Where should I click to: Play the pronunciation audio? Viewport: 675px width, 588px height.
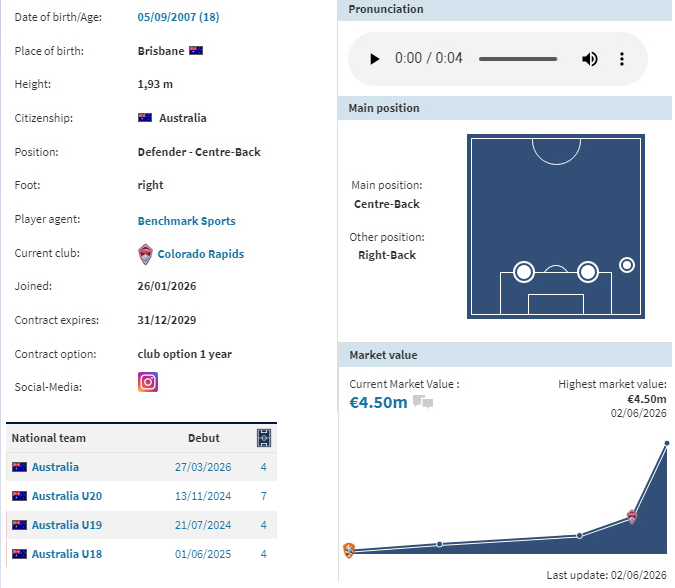(375, 59)
